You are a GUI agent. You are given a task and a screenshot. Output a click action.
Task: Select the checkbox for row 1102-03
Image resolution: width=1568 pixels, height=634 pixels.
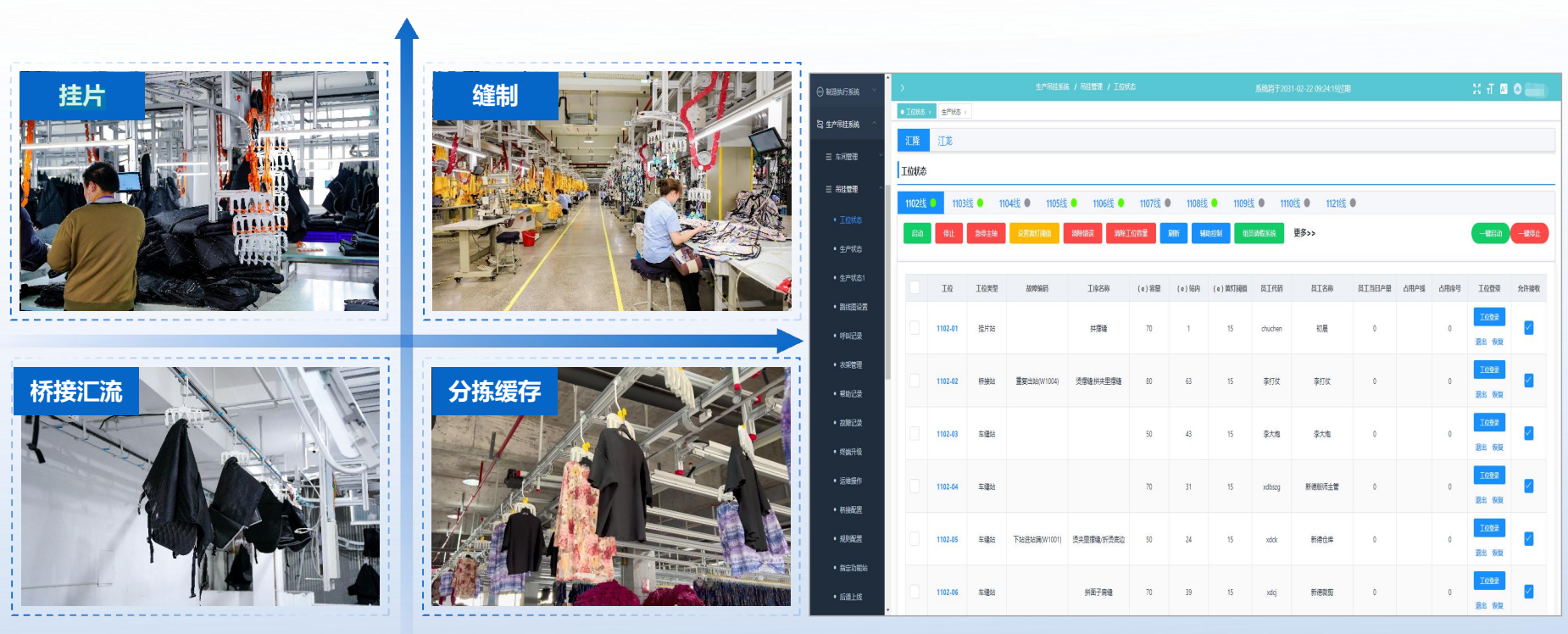(x=915, y=433)
